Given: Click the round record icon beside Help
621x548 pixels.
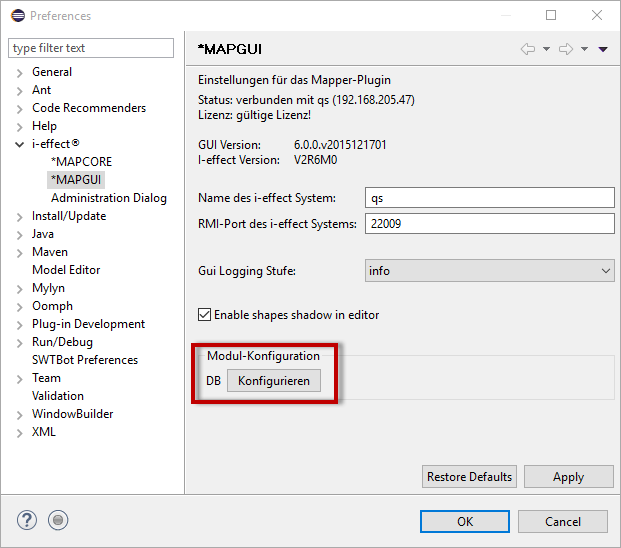Looking at the screenshot, I should pos(58,520).
